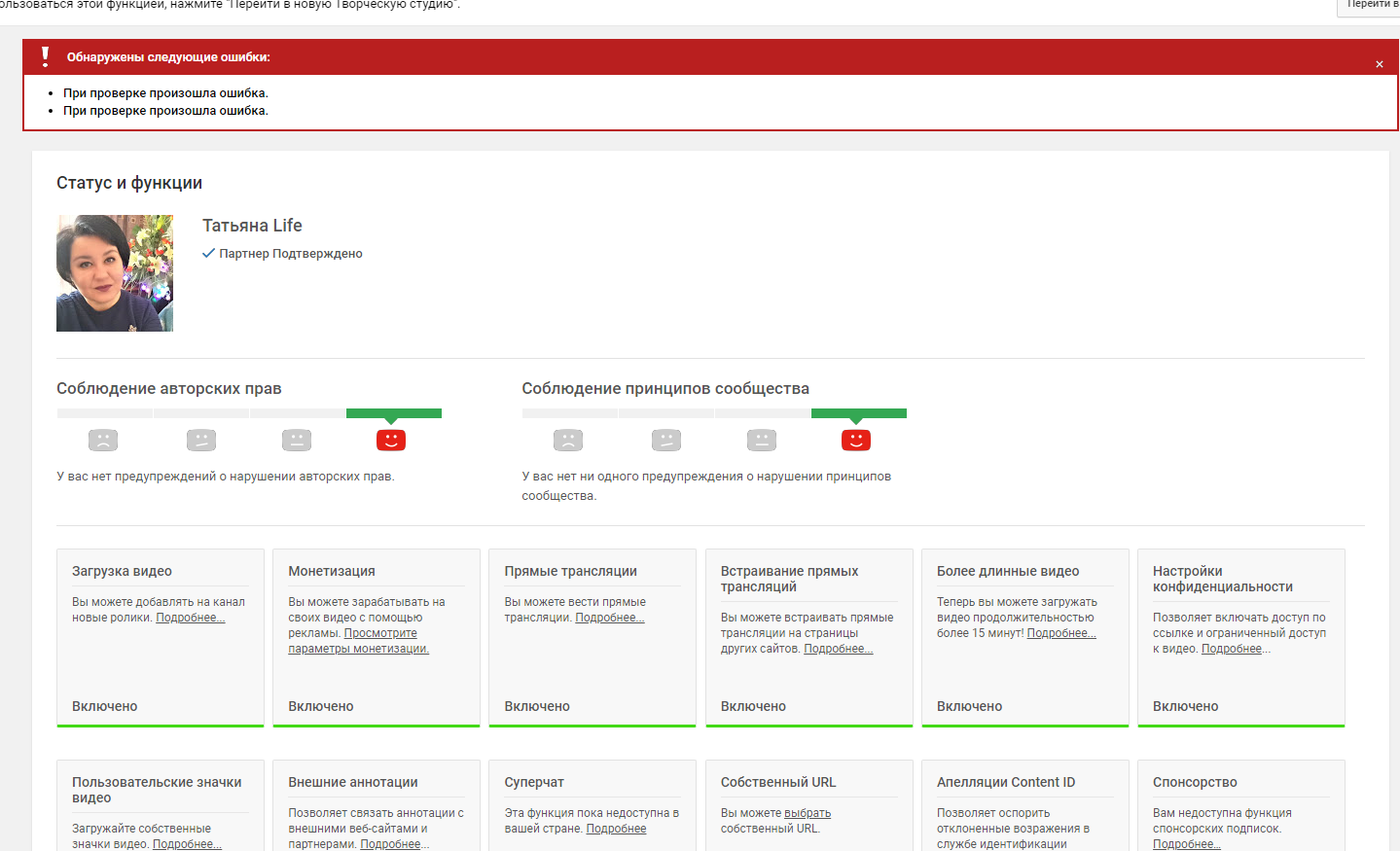This screenshot has height=851, width=1400.
Task: Open Подробнее link in Пользовательские значки видео card
Action: [187, 844]
